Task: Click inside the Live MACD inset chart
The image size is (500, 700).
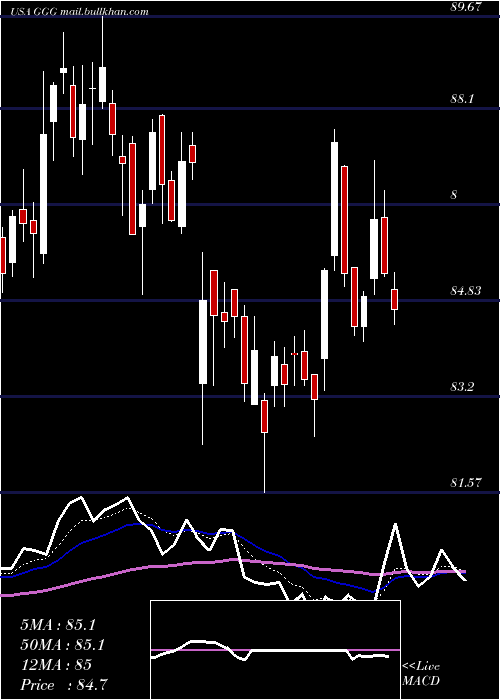Action: click(275, 650)
